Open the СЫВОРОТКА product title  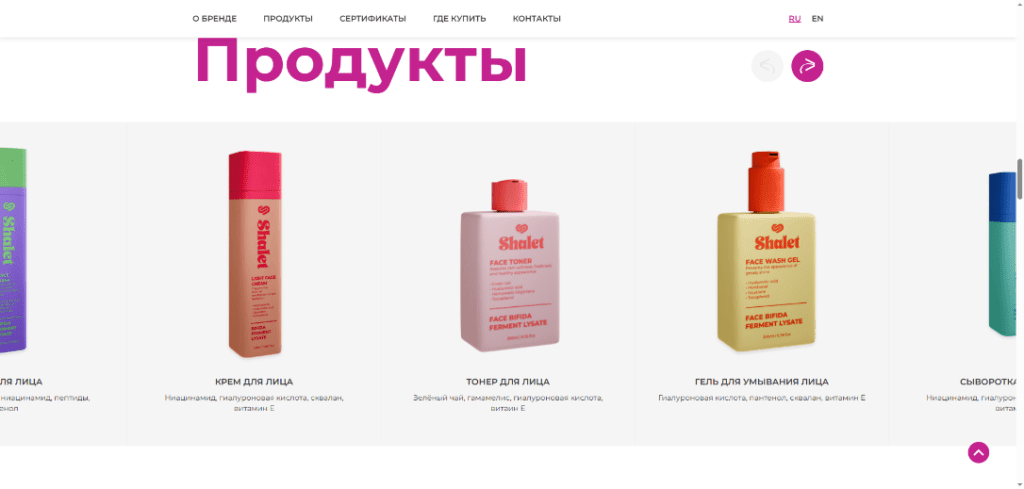point(989,382)
